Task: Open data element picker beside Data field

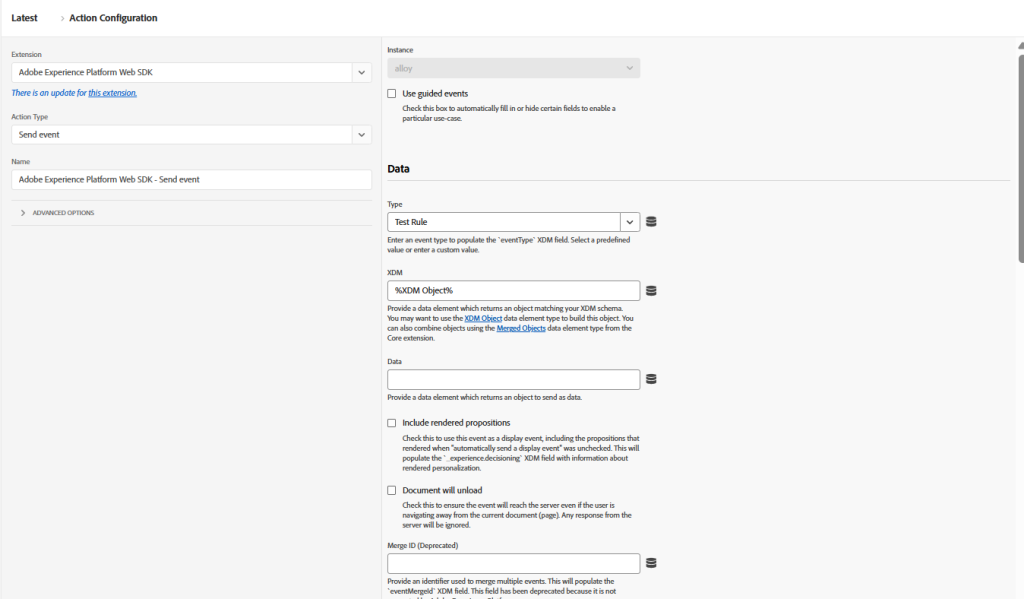Action: [651, 380]
